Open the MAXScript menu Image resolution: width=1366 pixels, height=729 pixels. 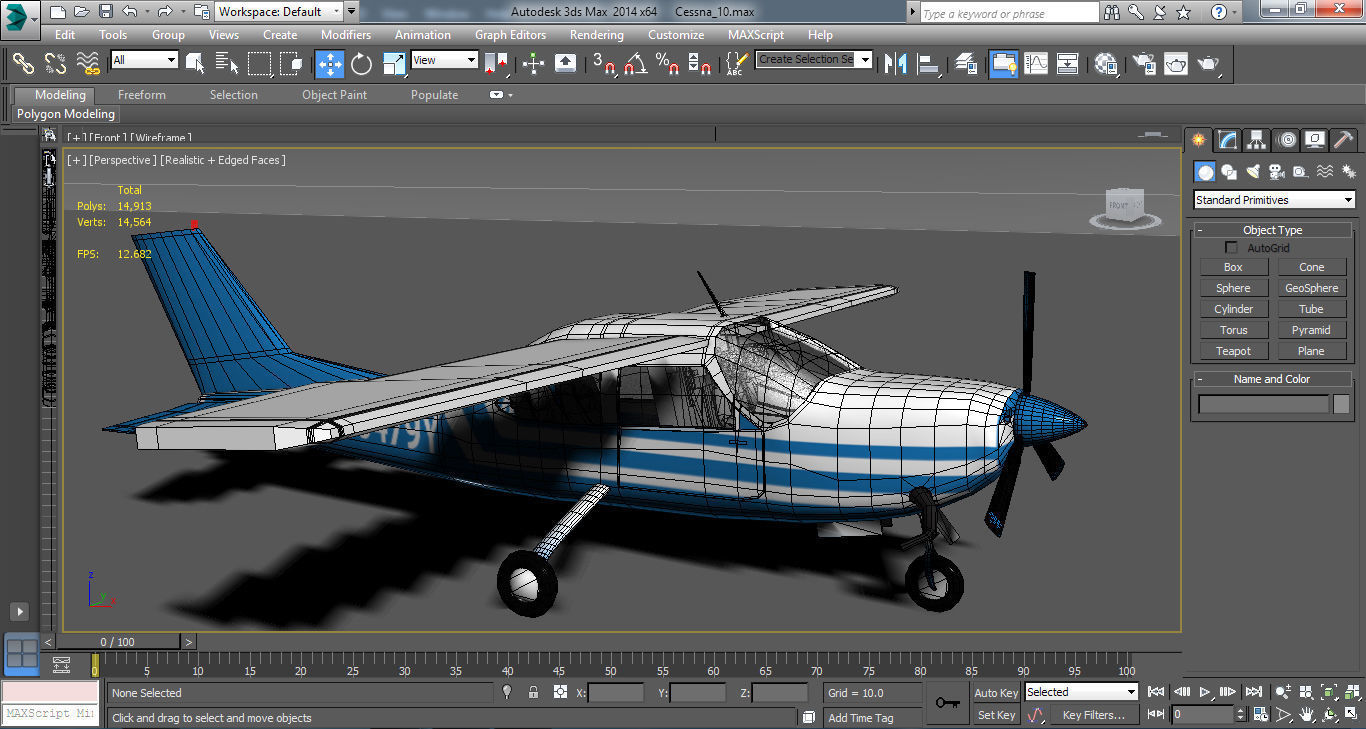click(756, 34)
